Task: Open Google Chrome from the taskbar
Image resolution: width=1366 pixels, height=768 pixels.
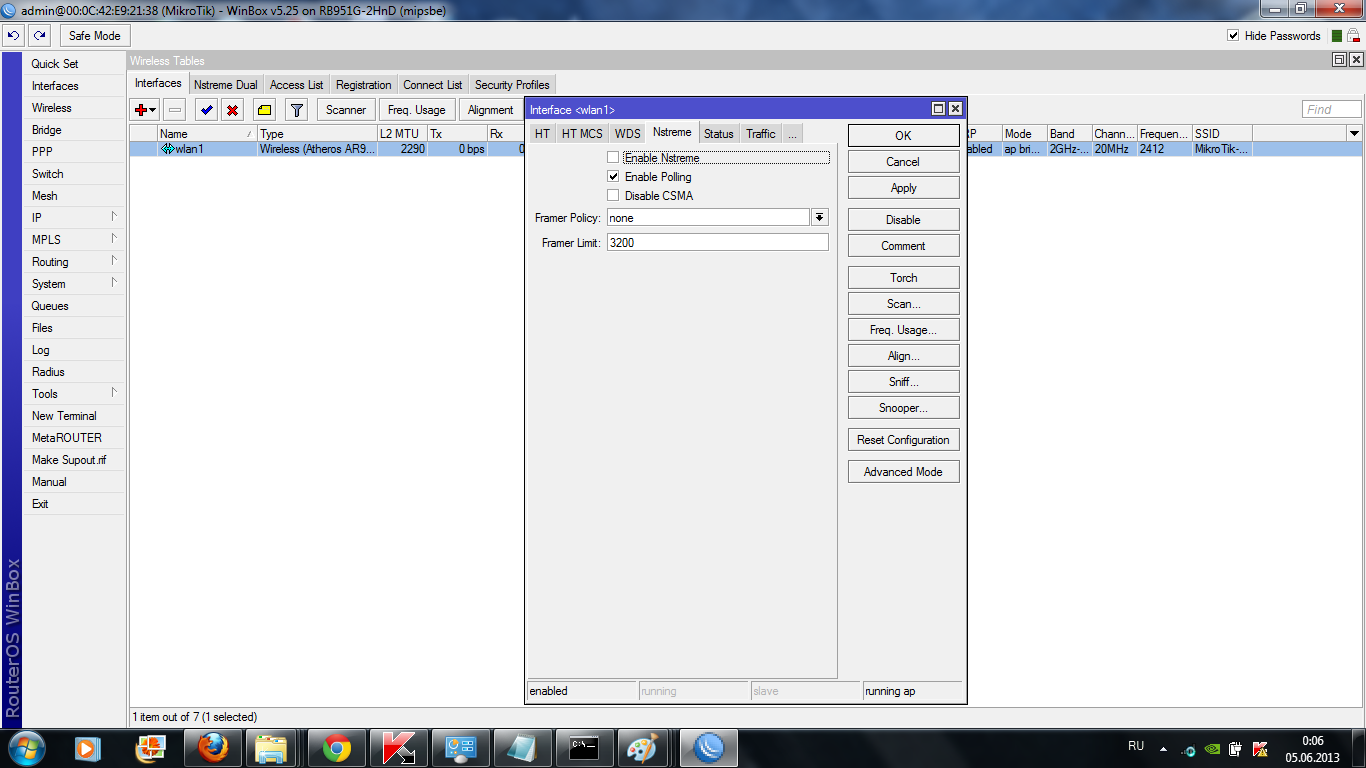Action: (x=336, y=748)
